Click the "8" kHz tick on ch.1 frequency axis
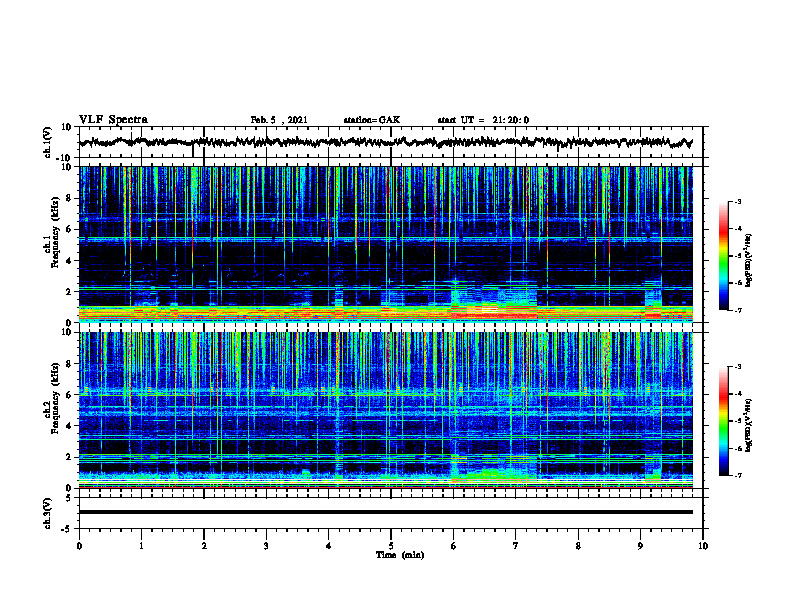This screenshot has width=792, height=612. click(70, 198)
